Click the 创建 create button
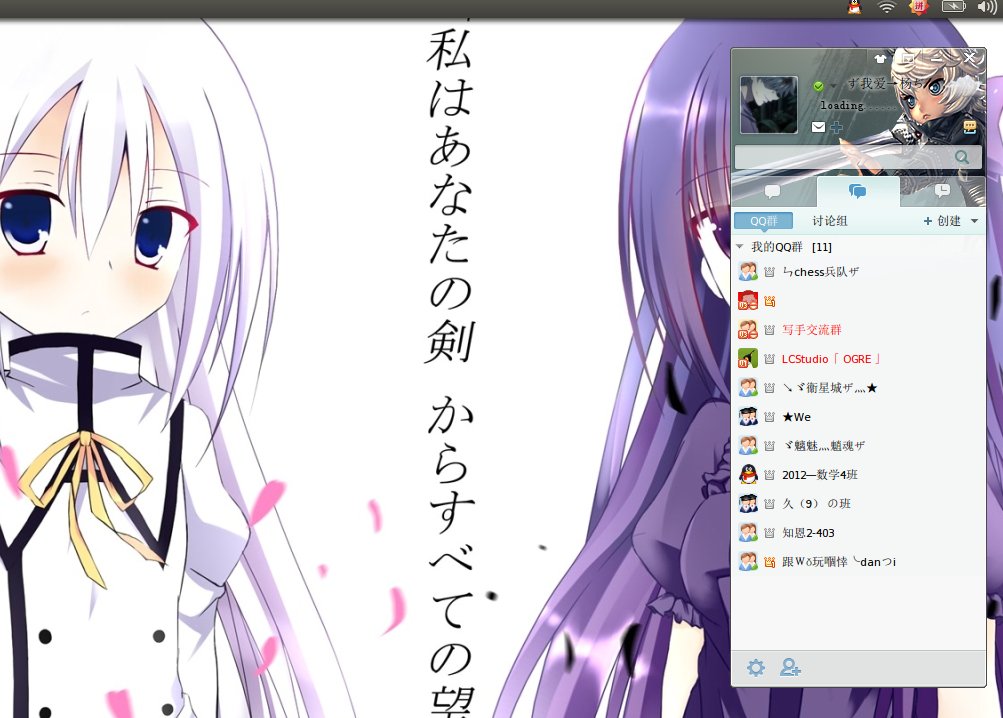The width and height of the screenshot is (1003, 718). click(x=942, y=221)
